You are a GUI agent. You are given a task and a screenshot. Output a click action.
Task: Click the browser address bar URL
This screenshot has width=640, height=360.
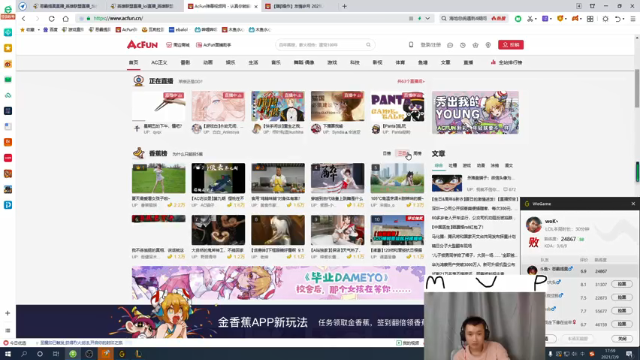(x=118, y=18)
